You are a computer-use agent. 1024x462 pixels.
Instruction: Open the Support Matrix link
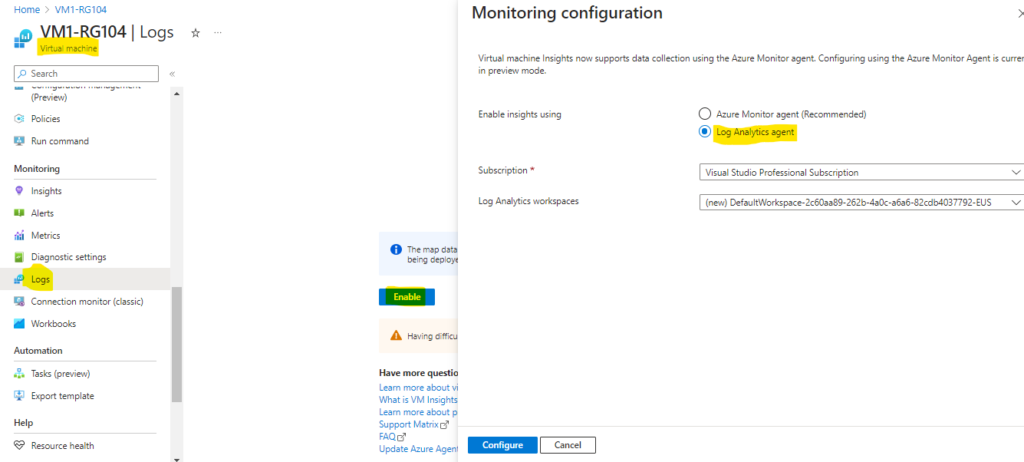coord(408,424)
